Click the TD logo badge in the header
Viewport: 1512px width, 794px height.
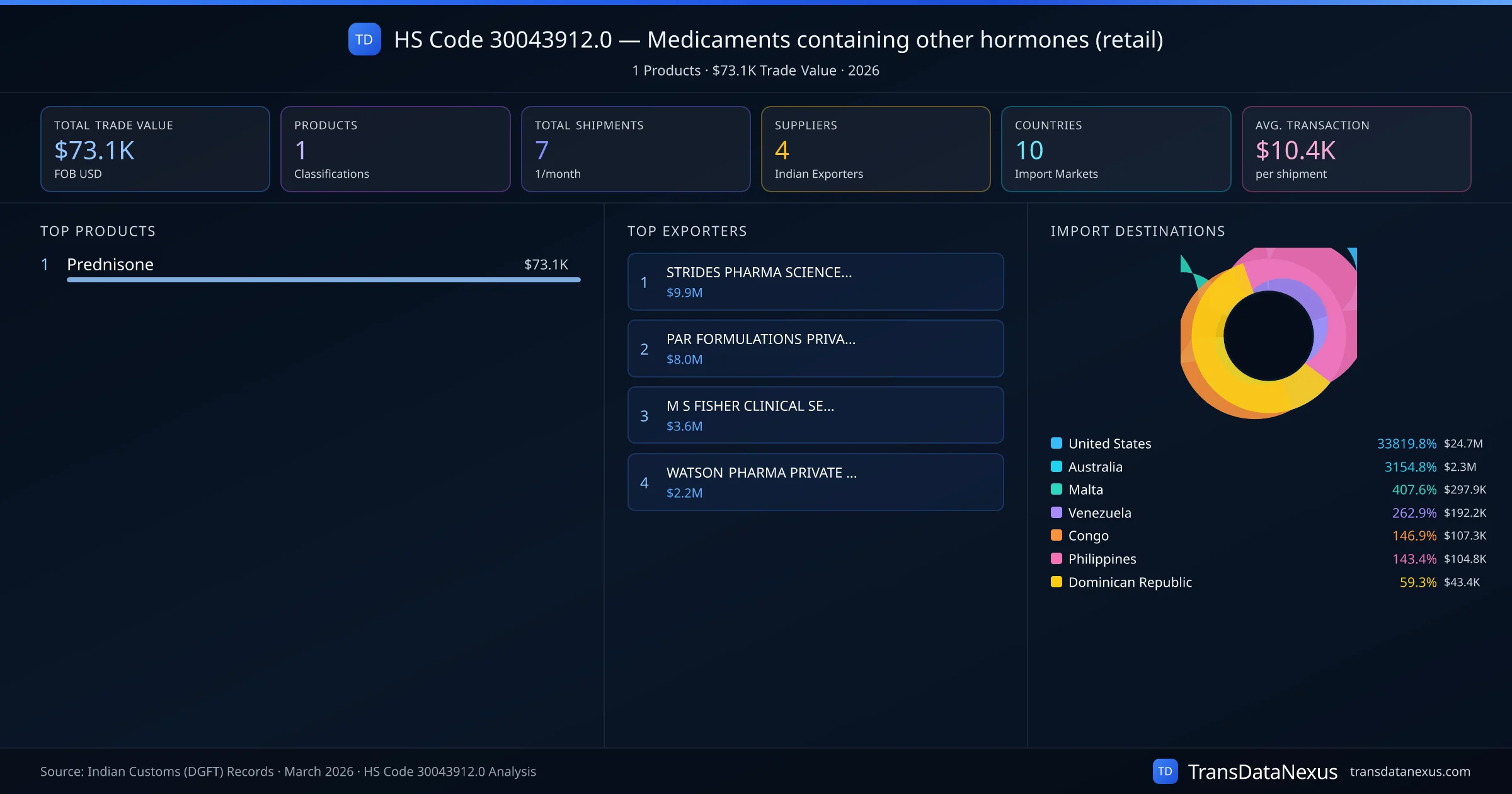click(x=364, y=40)
